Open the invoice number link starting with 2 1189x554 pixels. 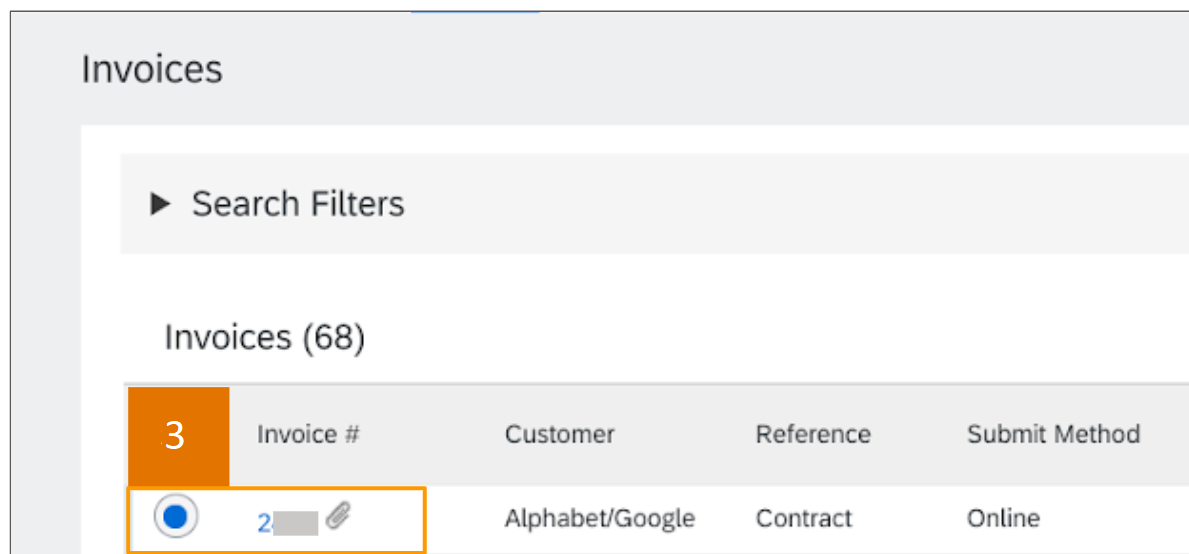point(264,523)
